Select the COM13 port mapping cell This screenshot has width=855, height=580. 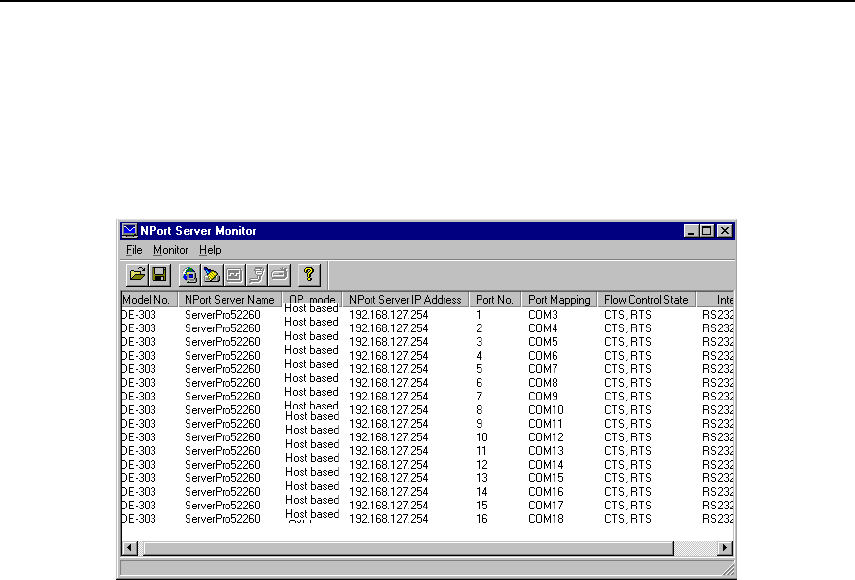point(546,451)
